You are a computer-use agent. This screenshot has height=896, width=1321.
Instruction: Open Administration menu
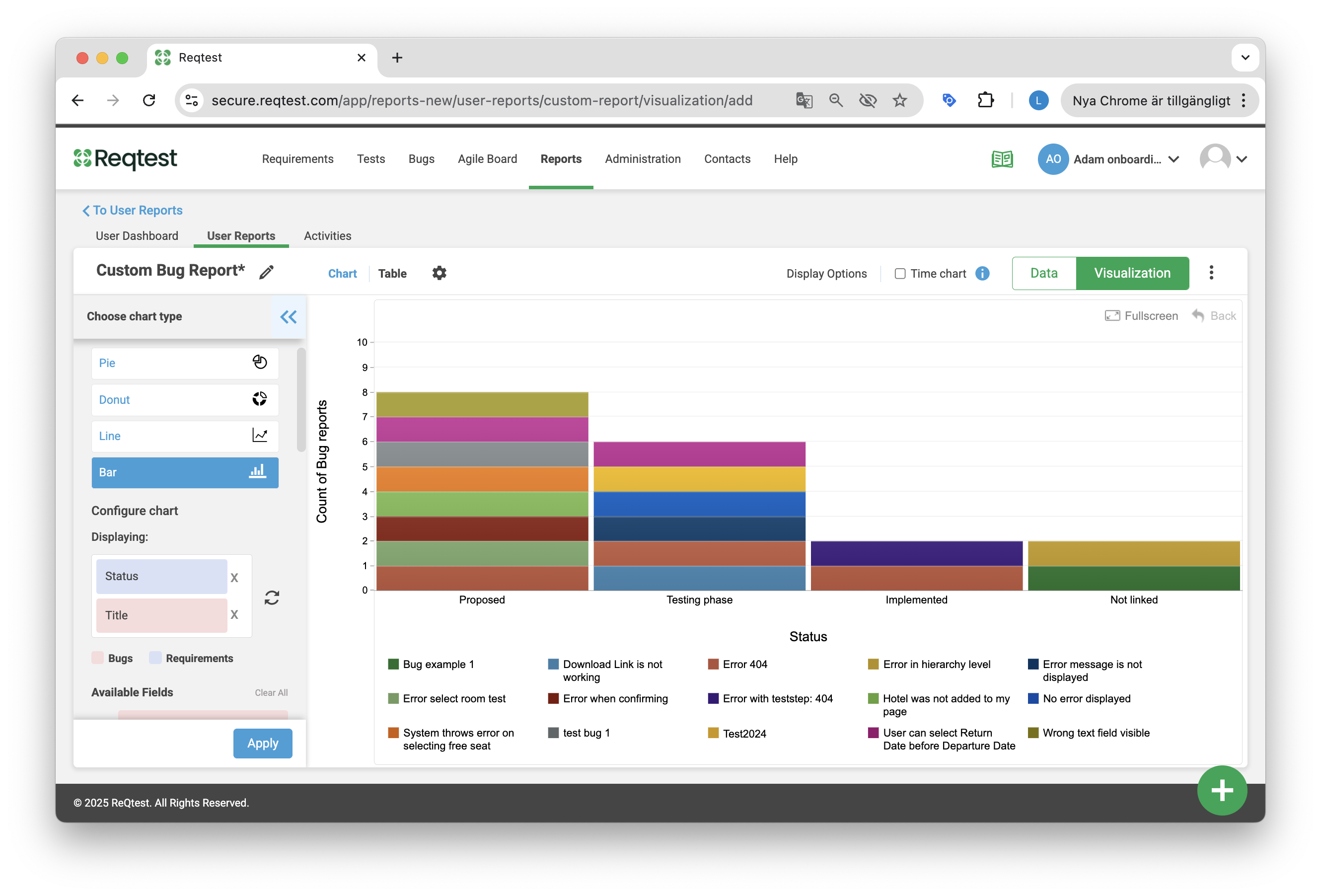coord(642,159)
